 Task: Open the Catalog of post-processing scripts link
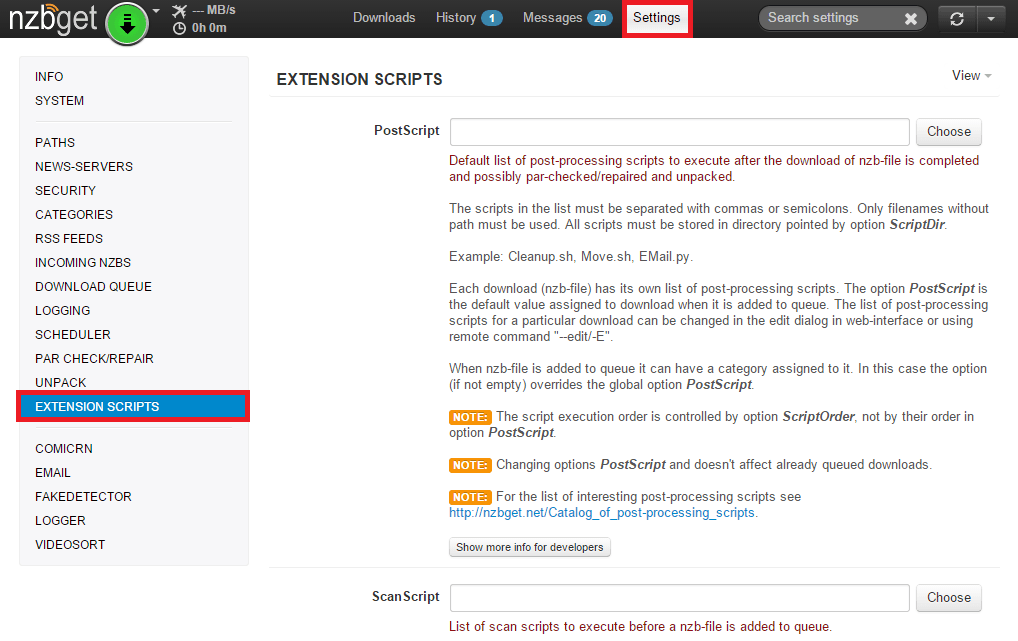pyautogui.click(x=602, y=513)
